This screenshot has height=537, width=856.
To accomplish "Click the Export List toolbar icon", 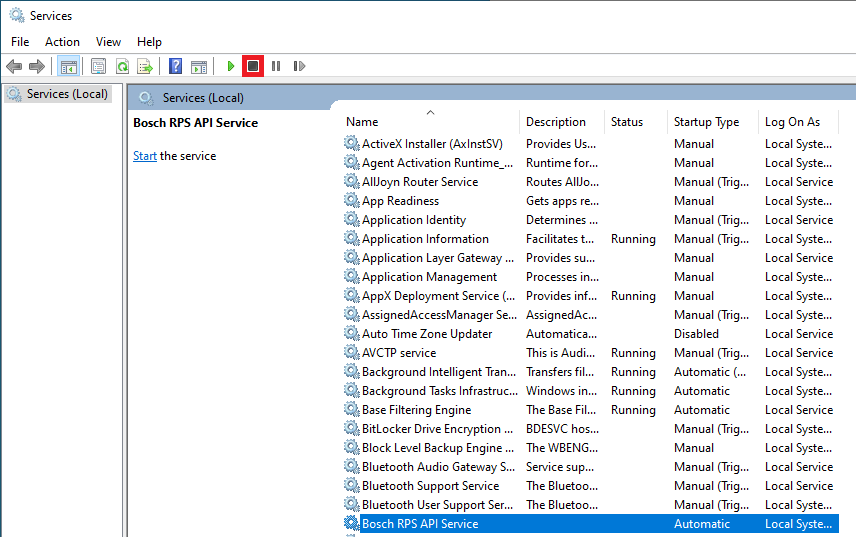I will (x=145, y=66).
